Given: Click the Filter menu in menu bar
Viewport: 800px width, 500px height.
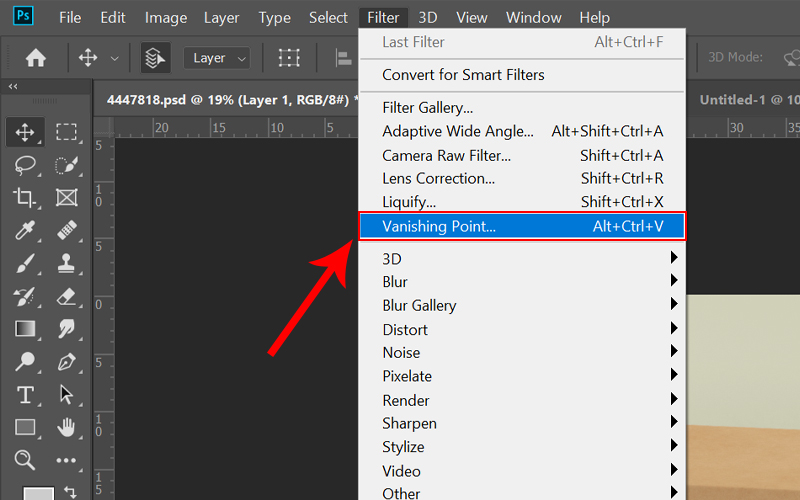Looking at the screenshot, I should (383, 18).
